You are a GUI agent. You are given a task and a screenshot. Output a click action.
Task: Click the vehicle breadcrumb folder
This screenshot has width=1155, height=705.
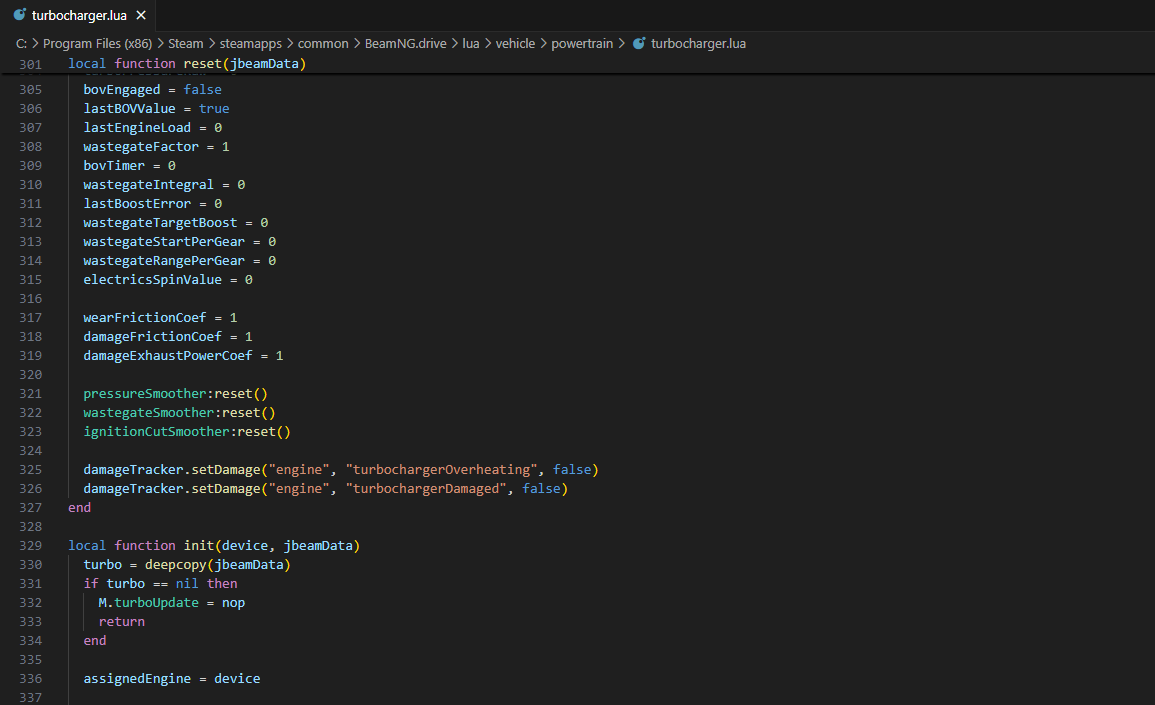click(x=515, y=43)
